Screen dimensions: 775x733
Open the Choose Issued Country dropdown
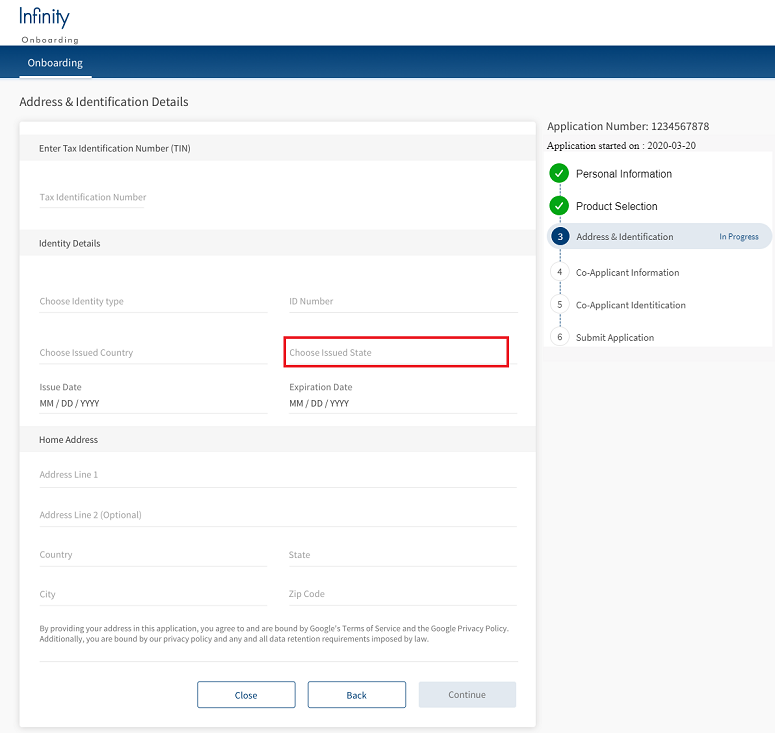(x=153, y=353)
